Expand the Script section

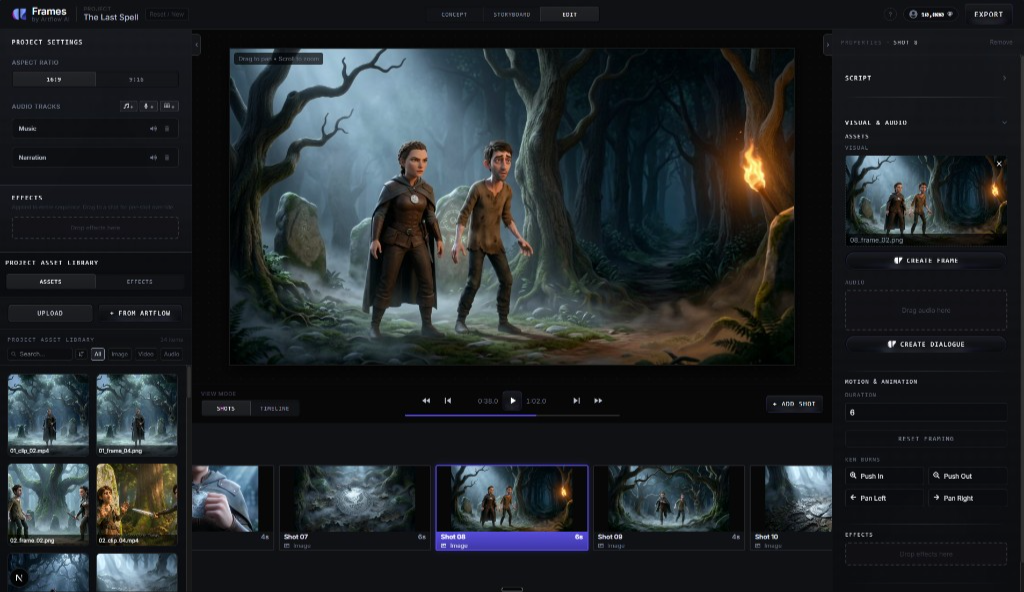925,78
